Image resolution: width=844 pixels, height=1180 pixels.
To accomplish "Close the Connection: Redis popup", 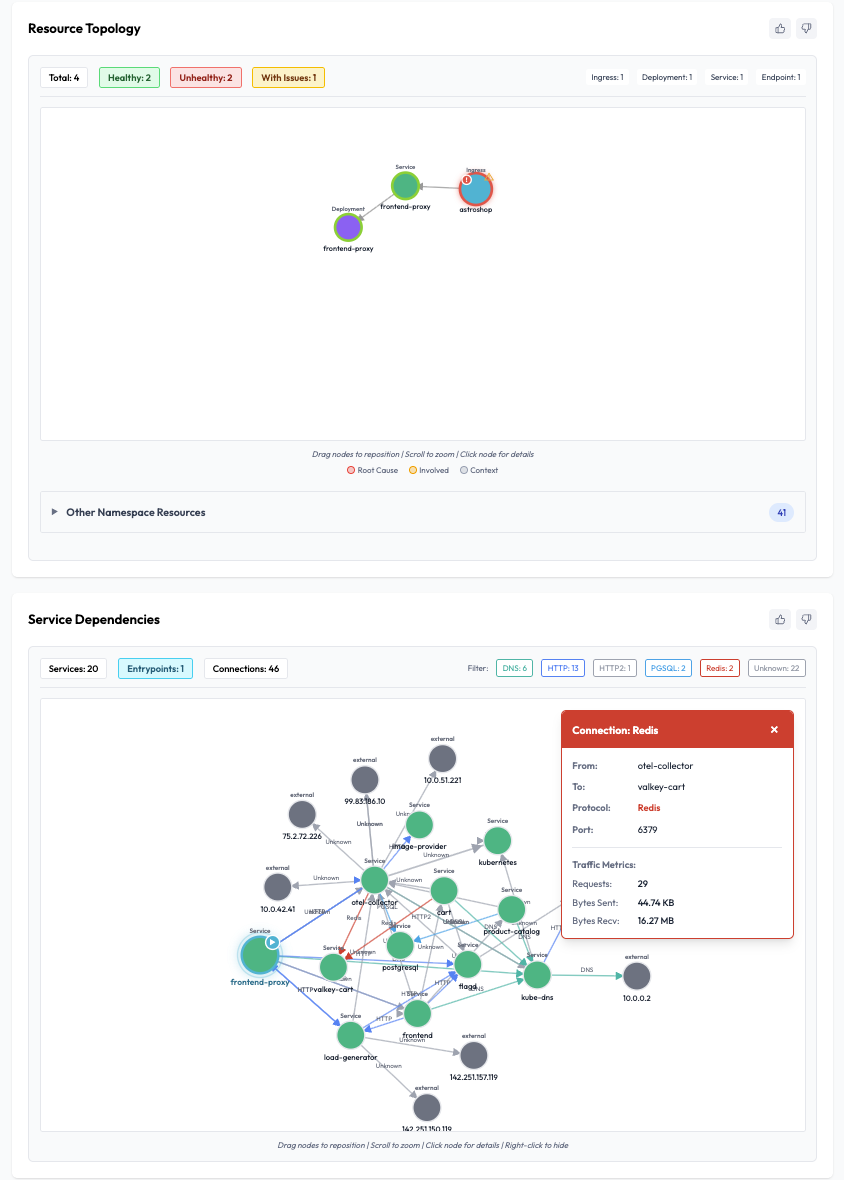I will (774, 730).
